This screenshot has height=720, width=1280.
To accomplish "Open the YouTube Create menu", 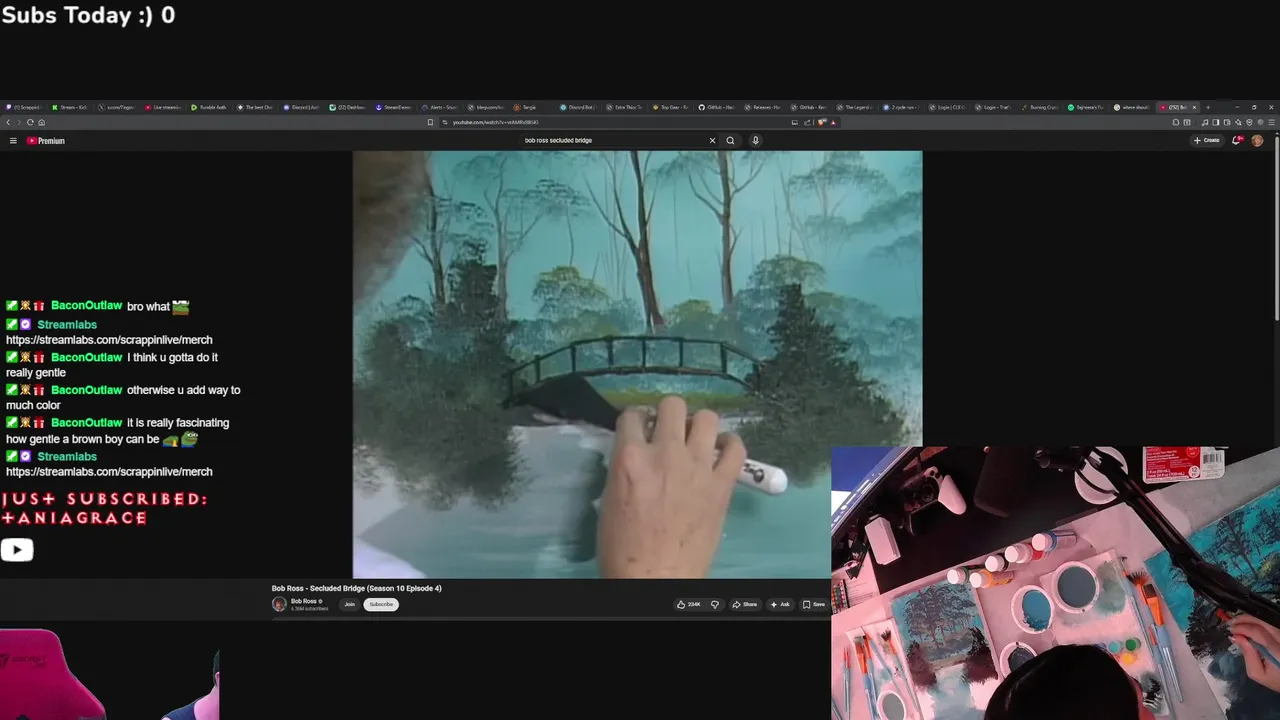I will click(1207, 140).
